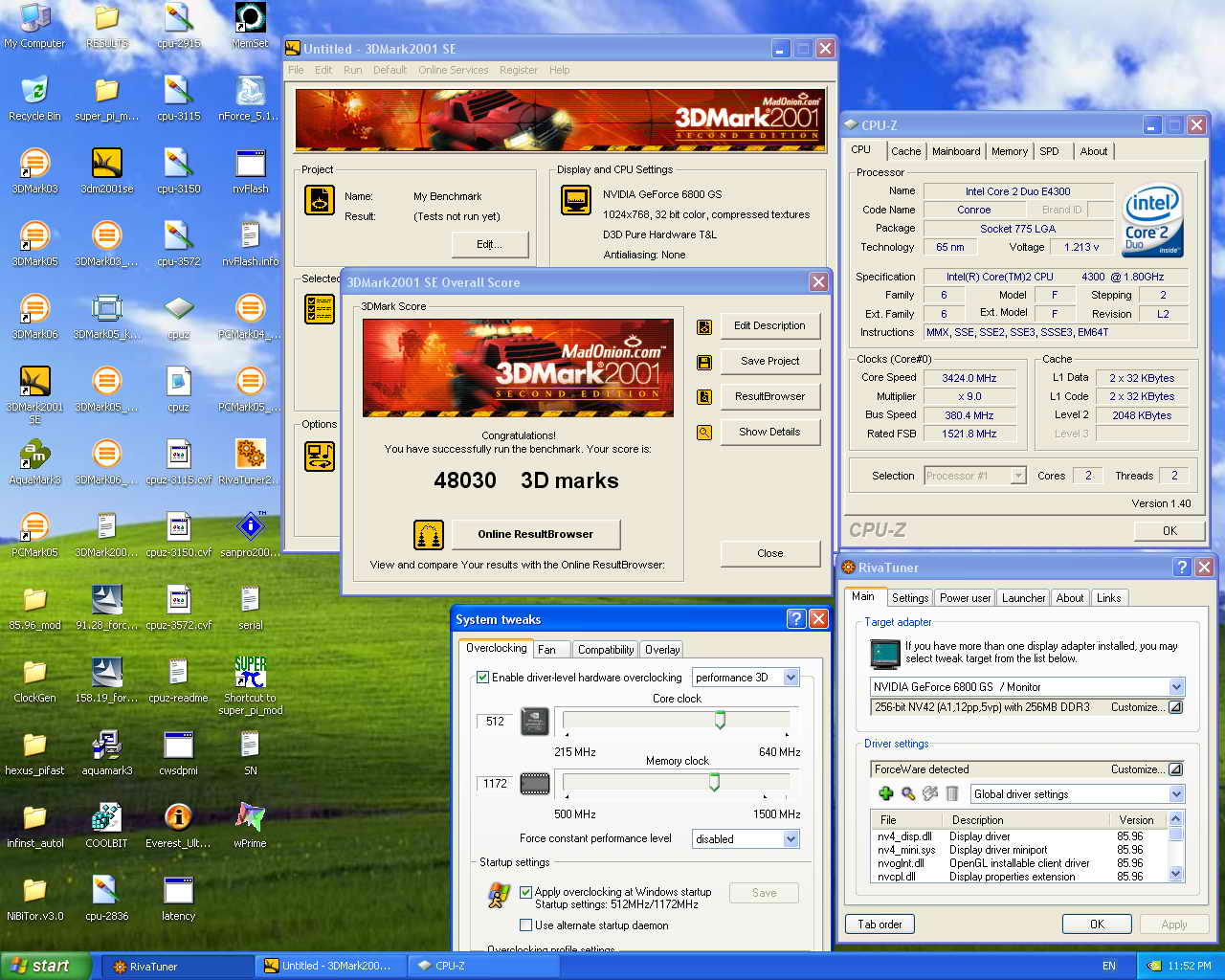The width and height of the screenshot is (1225, 980).
Task: Select the wPrime desktop icon
Action: [x=250, y=826]
